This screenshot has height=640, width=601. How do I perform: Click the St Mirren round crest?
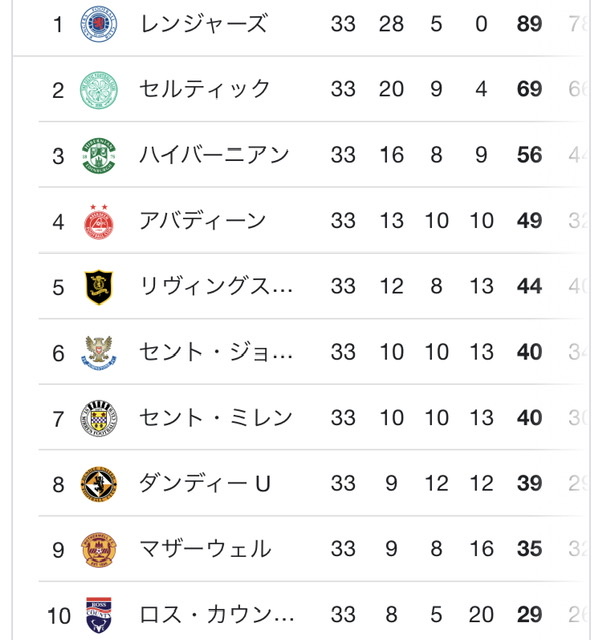99,419
